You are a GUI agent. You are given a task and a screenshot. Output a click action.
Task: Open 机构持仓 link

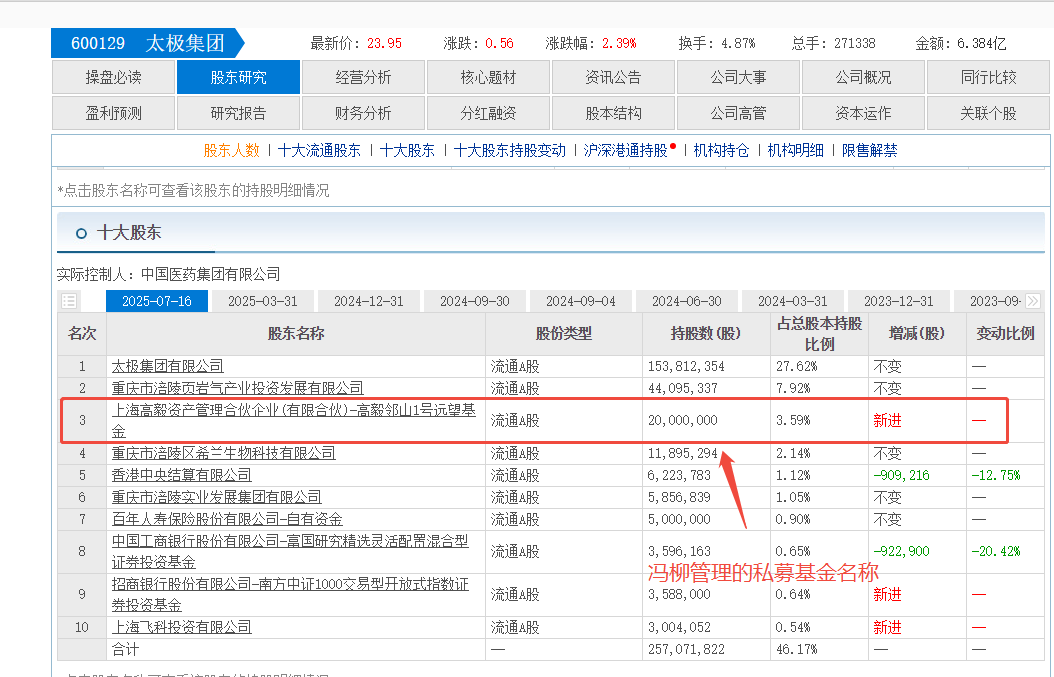[x=721, y=151]
